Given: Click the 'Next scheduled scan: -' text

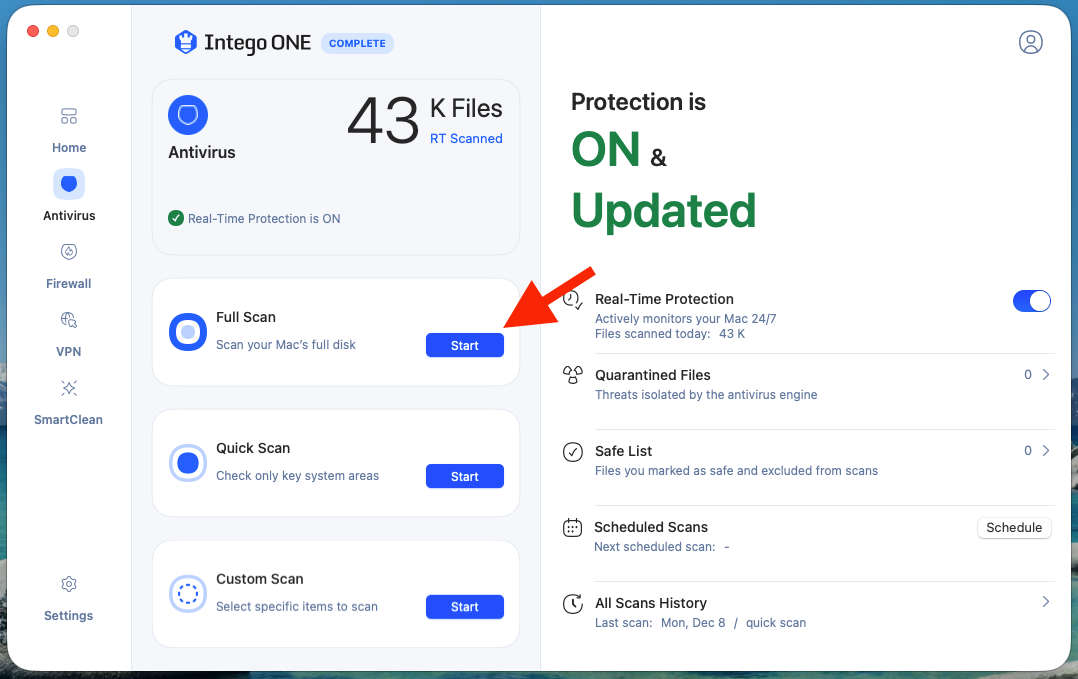Looking at the screenshot, I should [661, 547].
